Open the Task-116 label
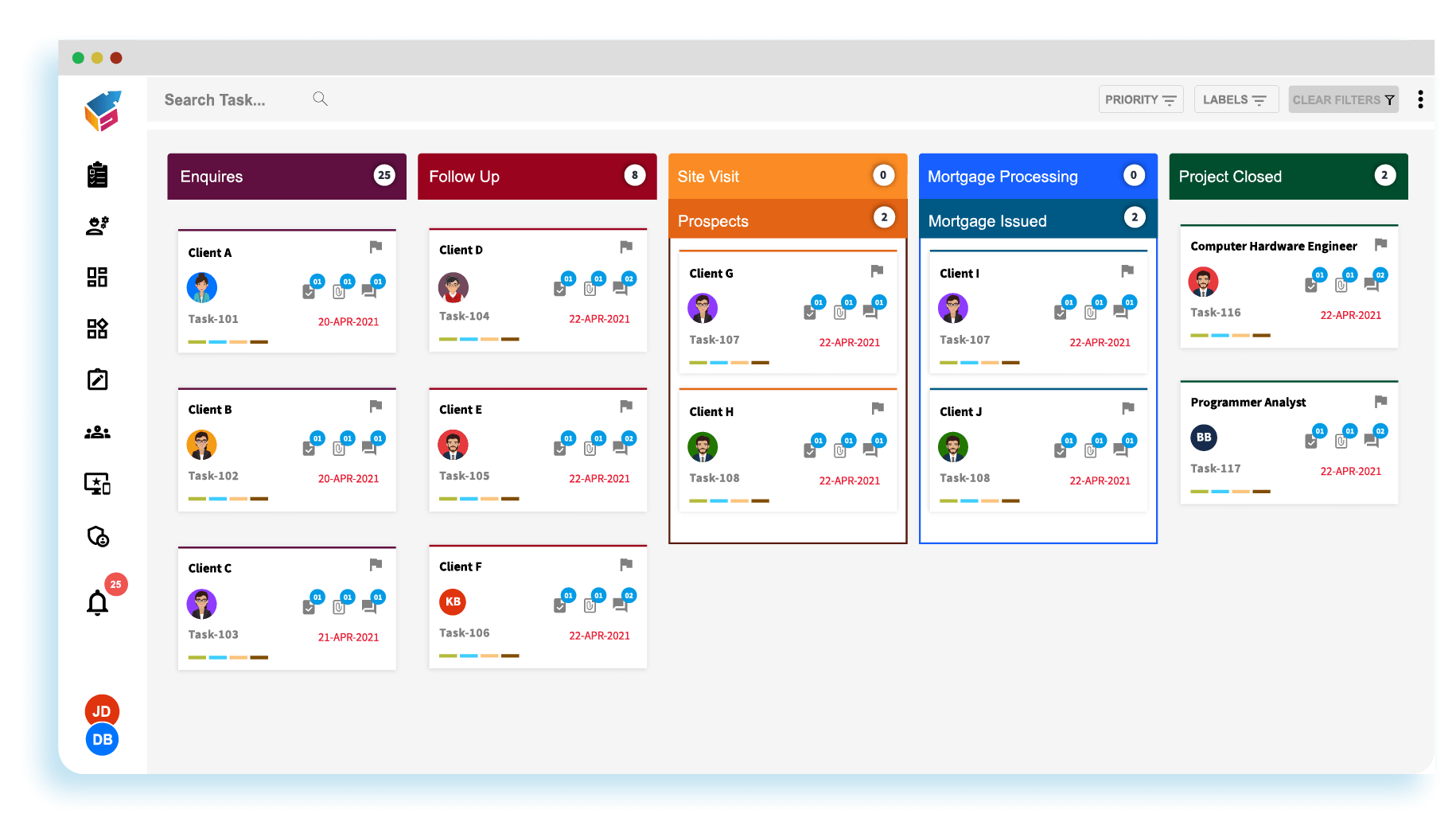This screenshot has height=825, width=1456. tap(1216, 313)
